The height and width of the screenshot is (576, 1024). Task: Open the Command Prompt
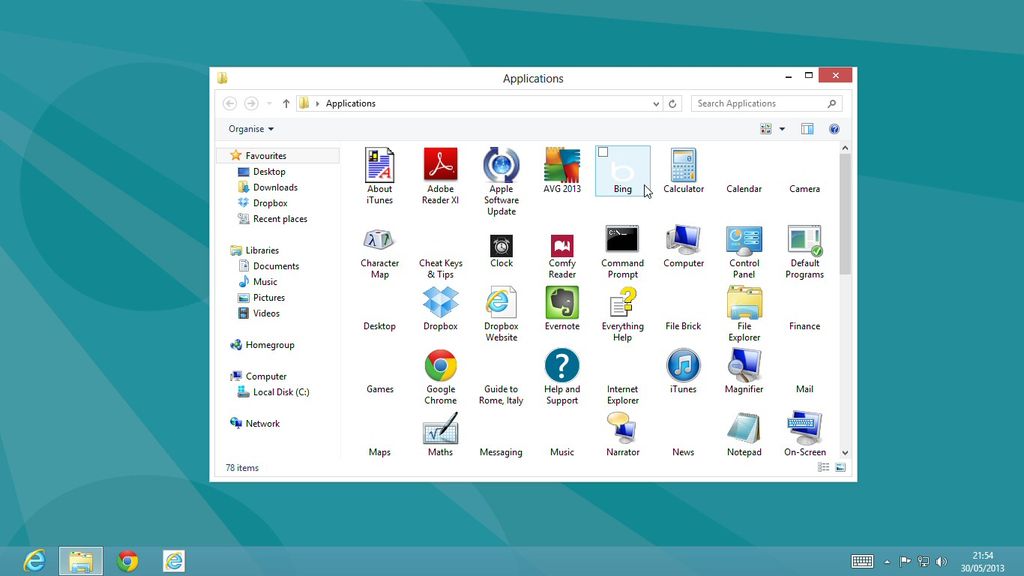[x=622, y=238]
